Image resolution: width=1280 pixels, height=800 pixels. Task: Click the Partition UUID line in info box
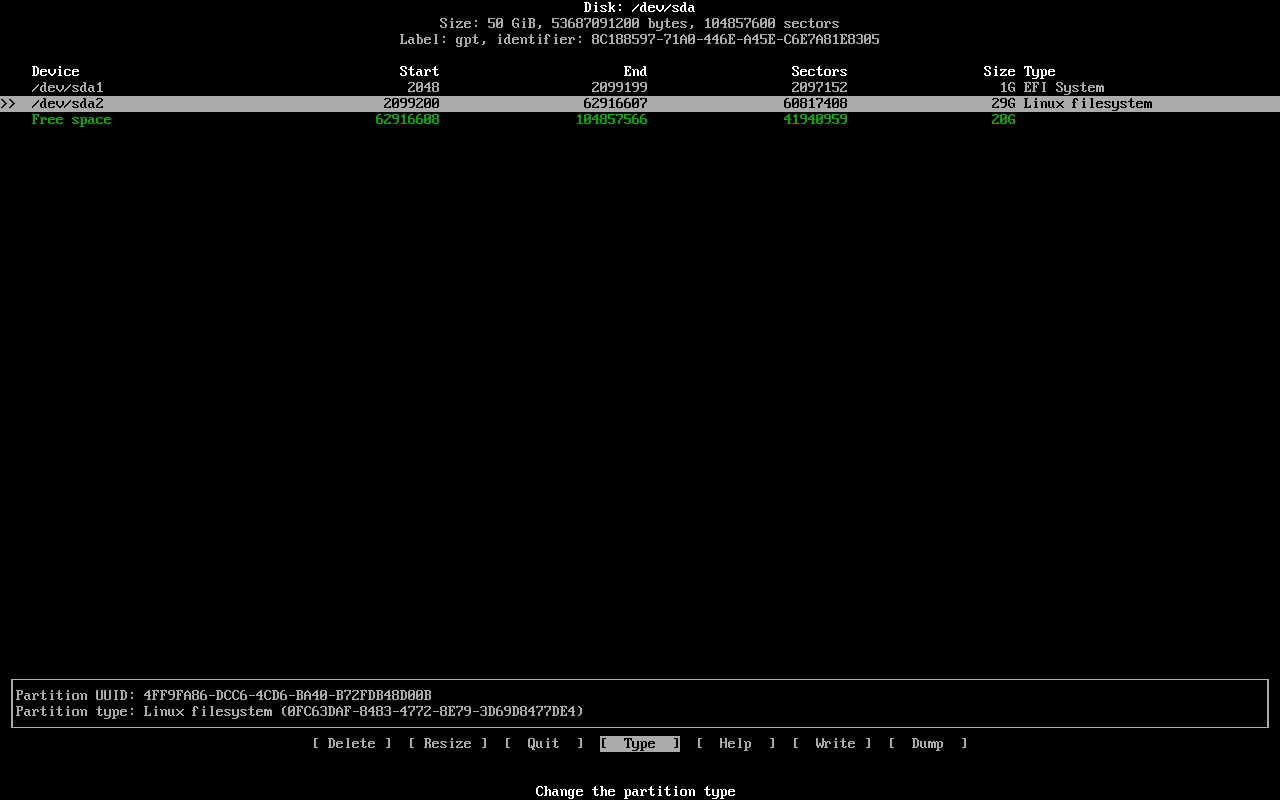[223, 695]
